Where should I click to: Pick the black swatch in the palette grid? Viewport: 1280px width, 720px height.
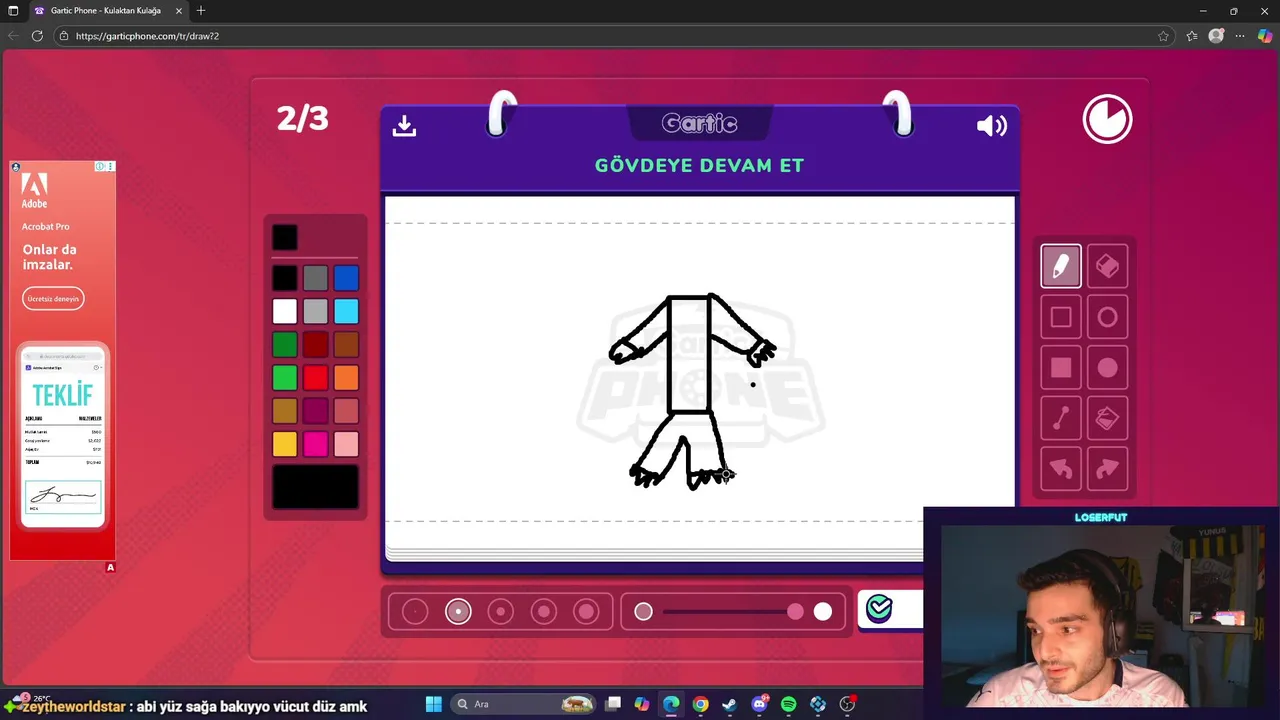(x=284, y=278)
